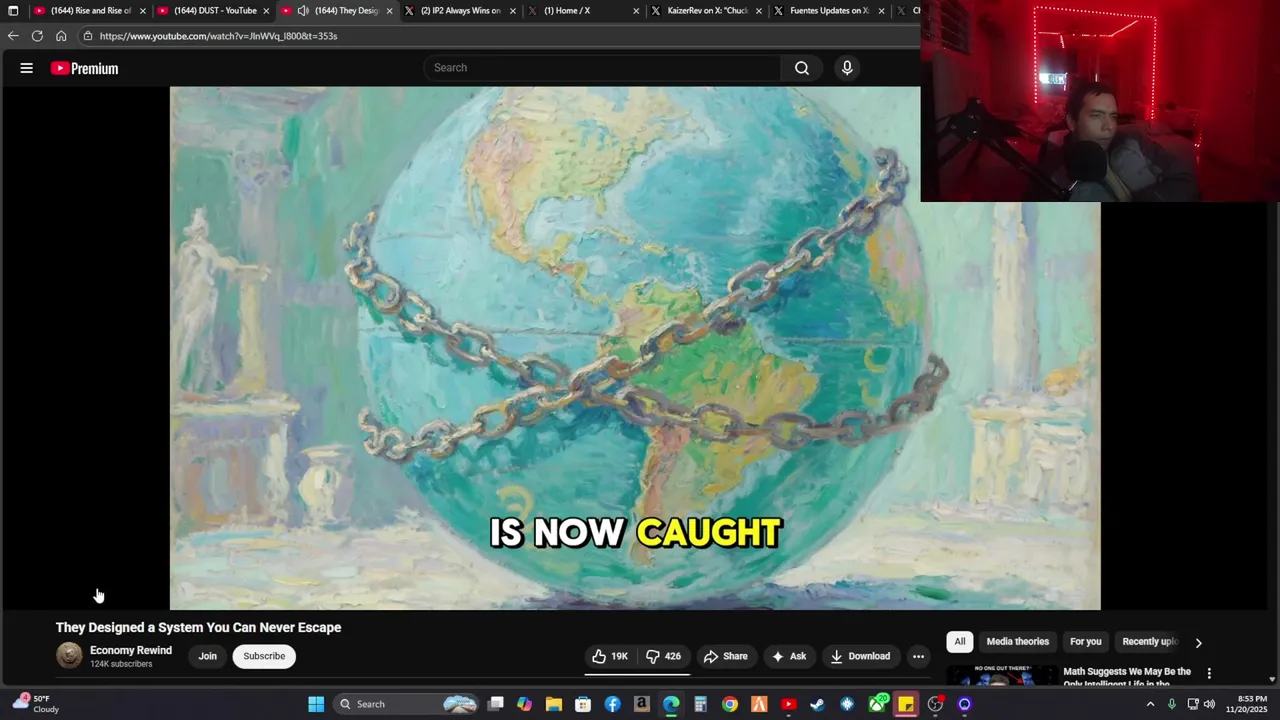Go back in browser history
The height and width of the screenshot is (720, 1280).
point(13,36)
